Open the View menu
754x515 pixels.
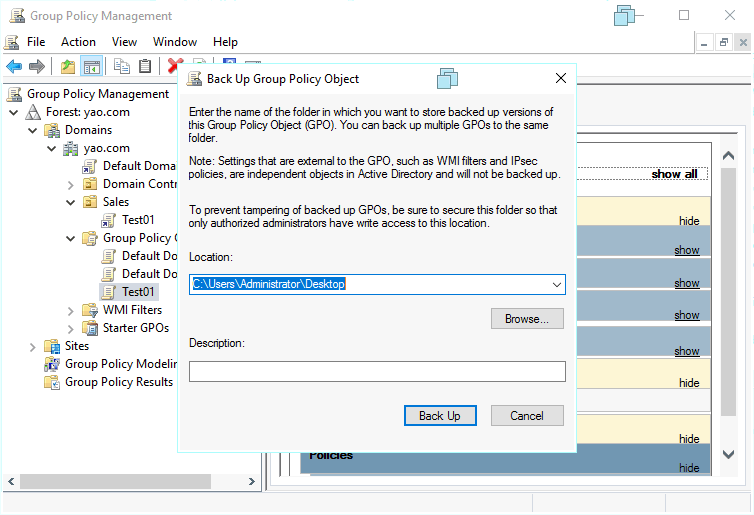click(124, 42)
